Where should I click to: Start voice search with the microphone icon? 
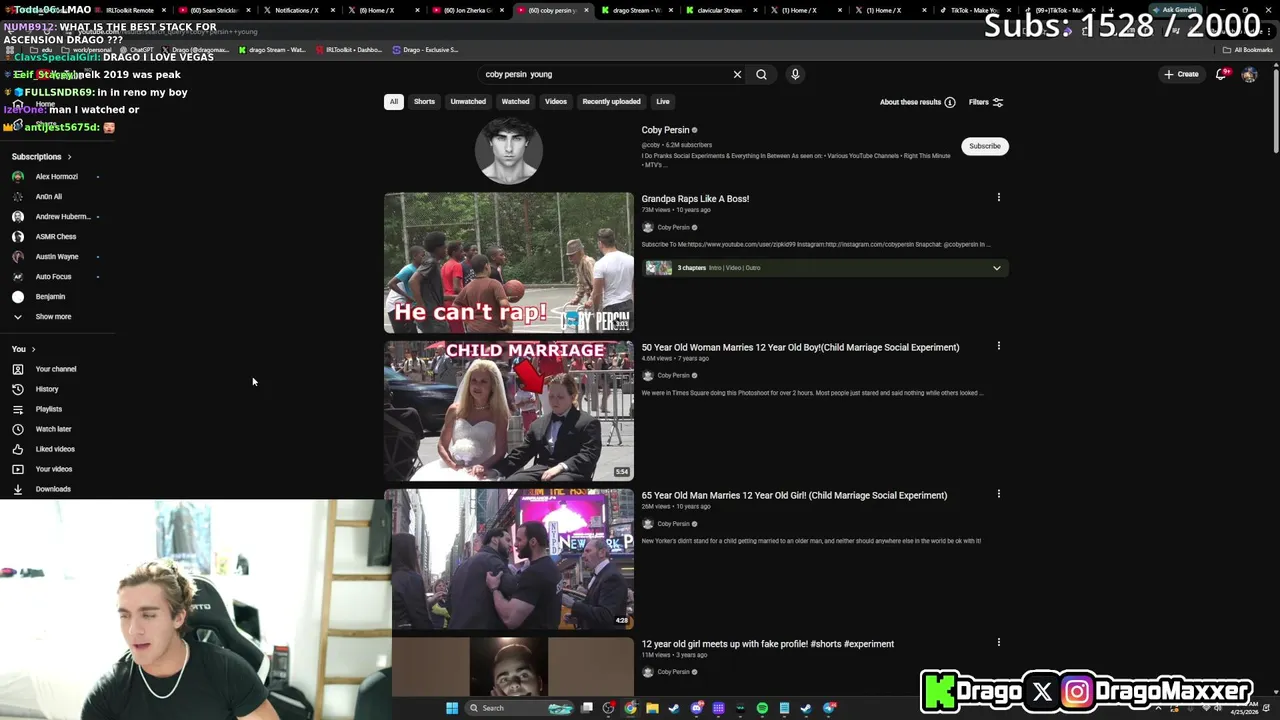pos(795,74)
